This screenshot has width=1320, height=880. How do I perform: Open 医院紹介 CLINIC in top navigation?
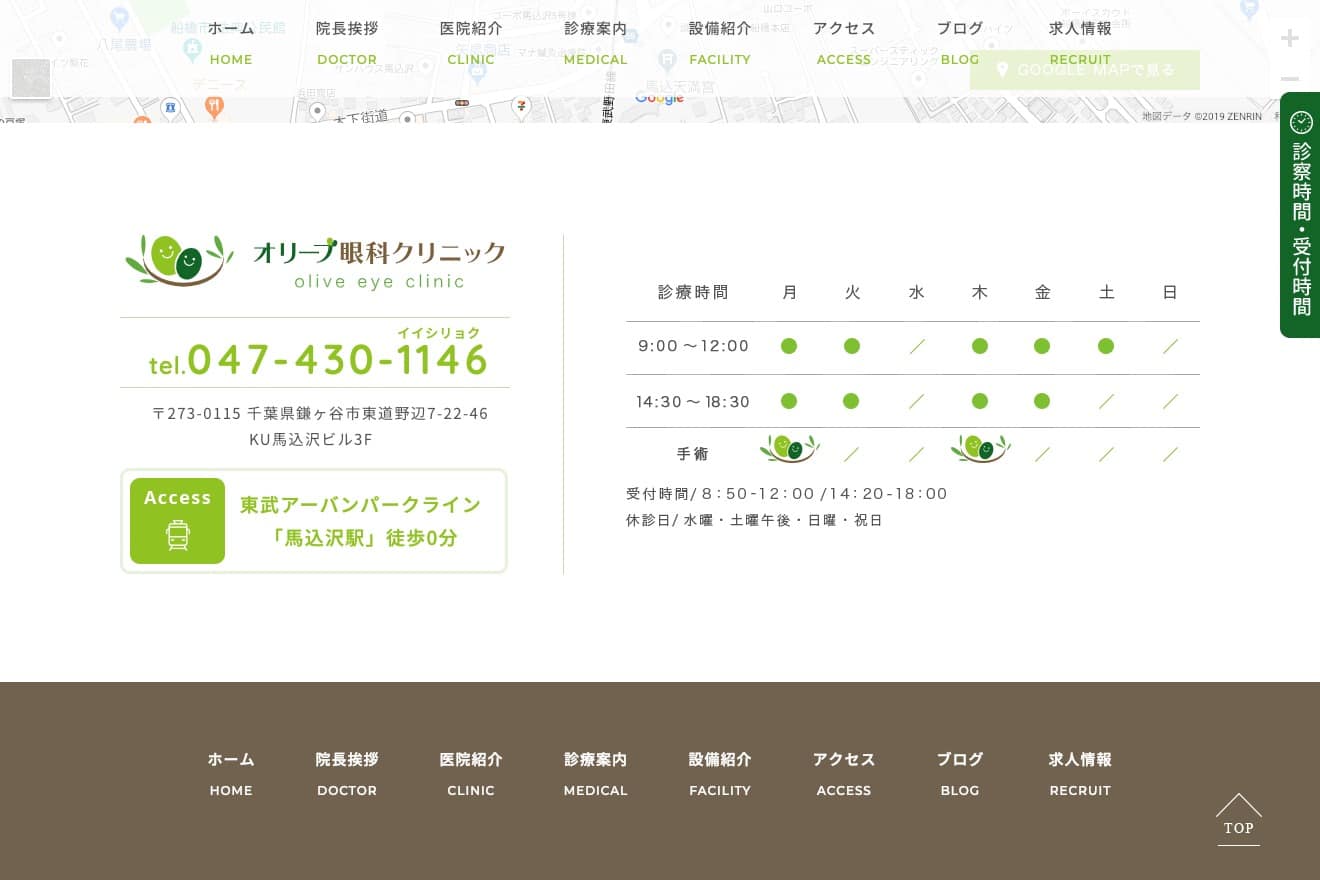(x=471, y=43)
